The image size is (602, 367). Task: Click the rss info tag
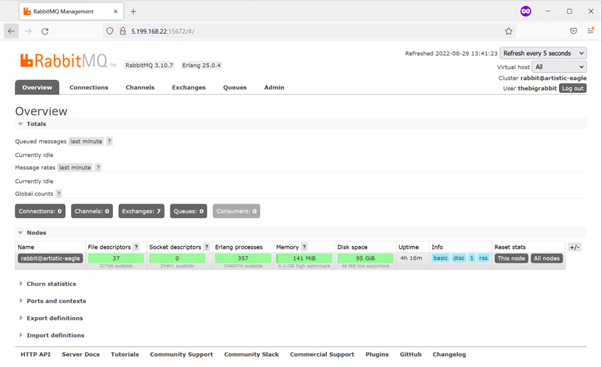[x=483, y=258]
